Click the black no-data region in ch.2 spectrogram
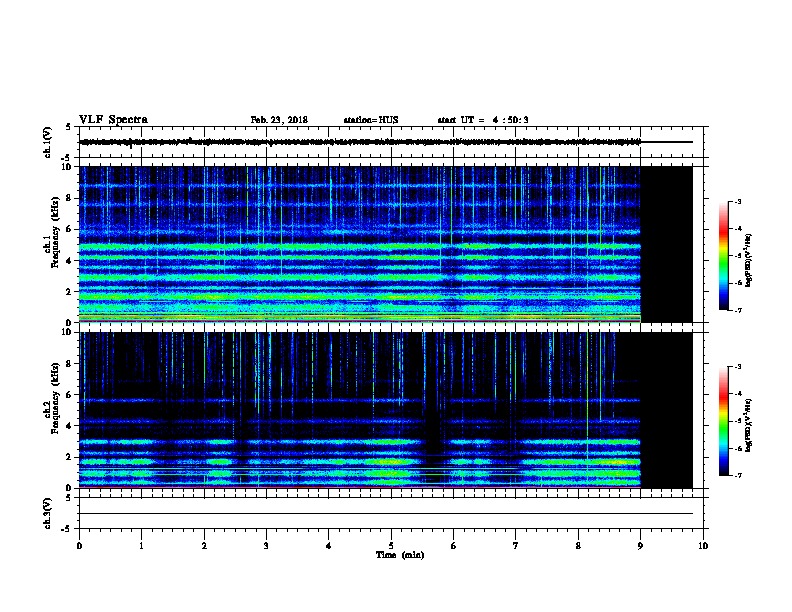The height and width of the screenshot is (612, 792). 667,410
